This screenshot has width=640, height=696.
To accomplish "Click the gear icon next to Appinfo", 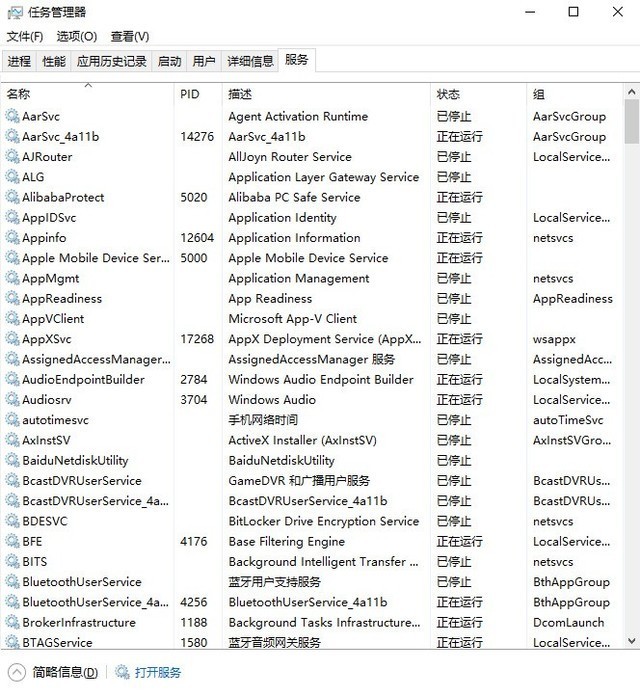I will pyautogui.click(x=12, y=238).
